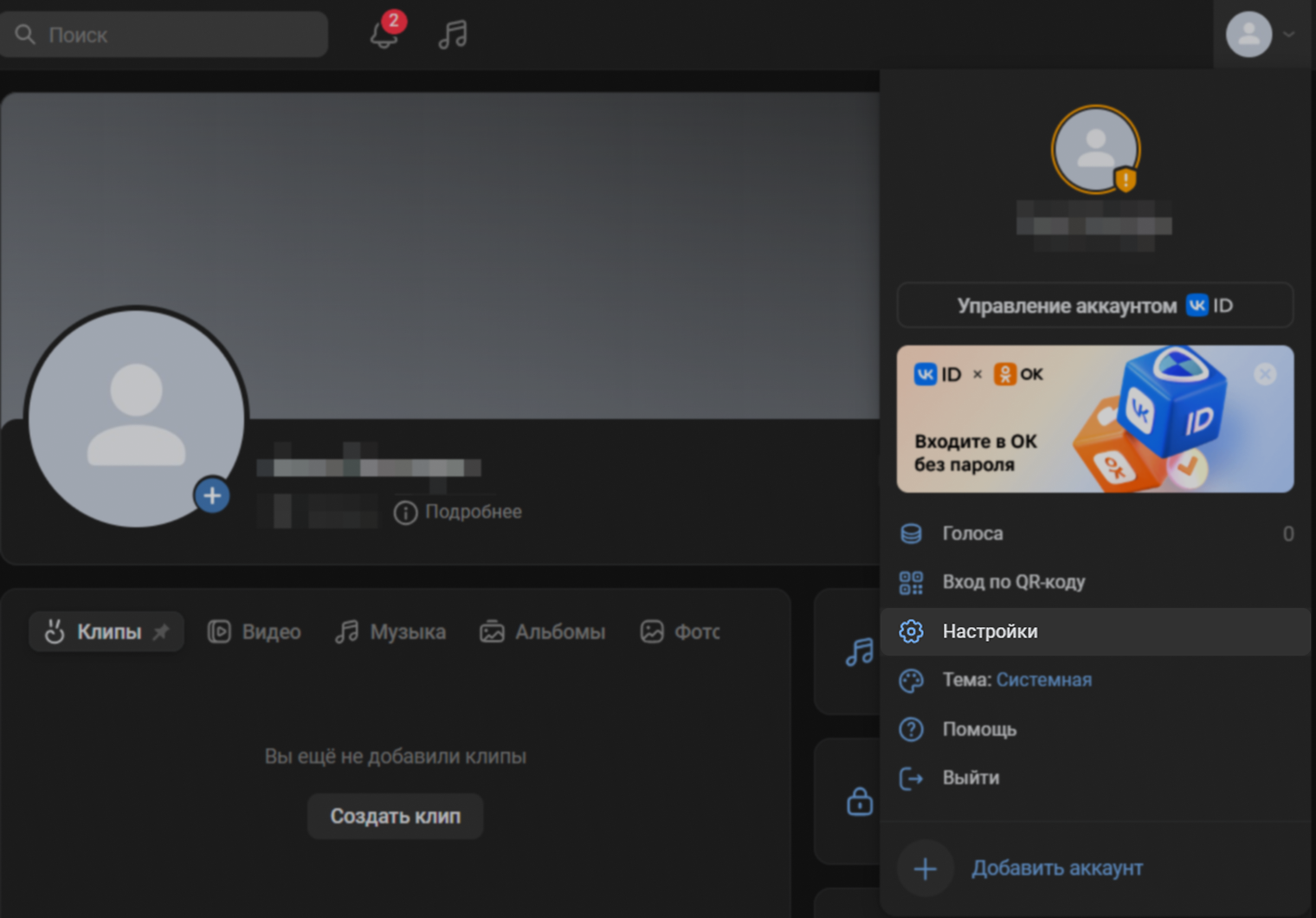
Task: Click into the Поиск search field
Action: [x=173, y=35]
